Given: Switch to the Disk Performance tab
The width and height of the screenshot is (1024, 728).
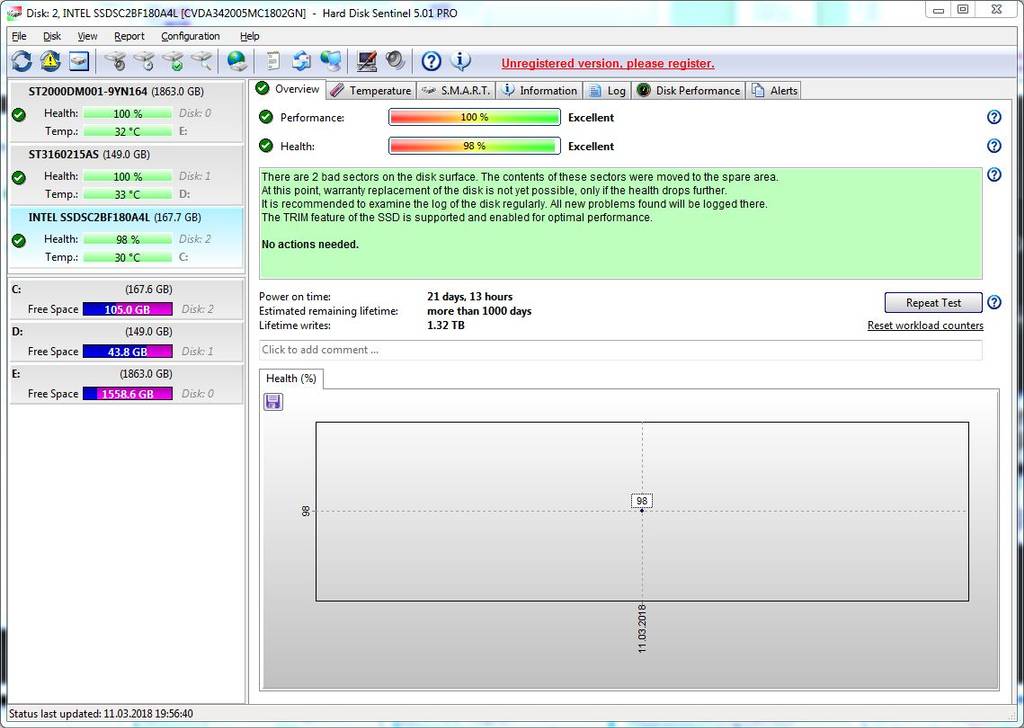Looking at the screenshot, I should coord(689,90).
